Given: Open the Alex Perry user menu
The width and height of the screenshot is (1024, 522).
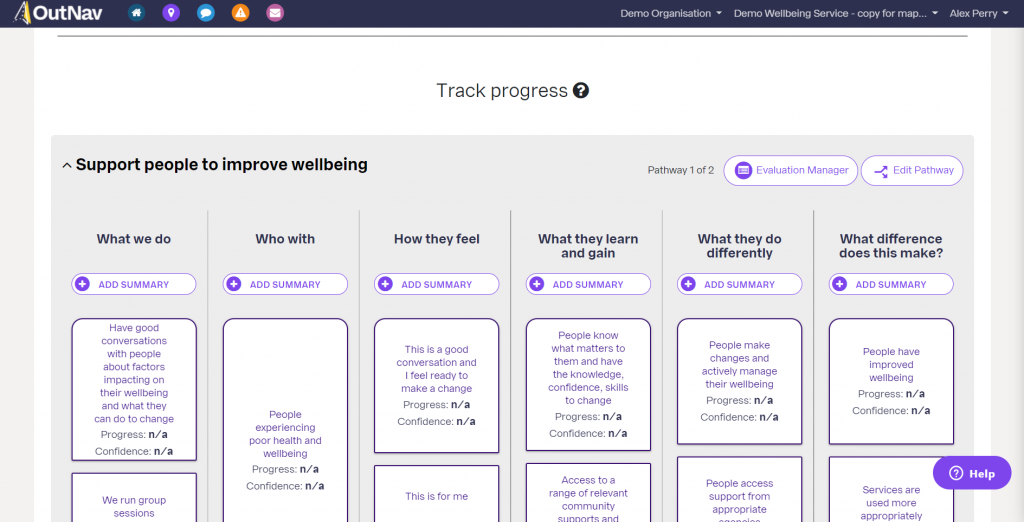Looking at the screenshot, I should pyautogui.click(x=978, y=14).
